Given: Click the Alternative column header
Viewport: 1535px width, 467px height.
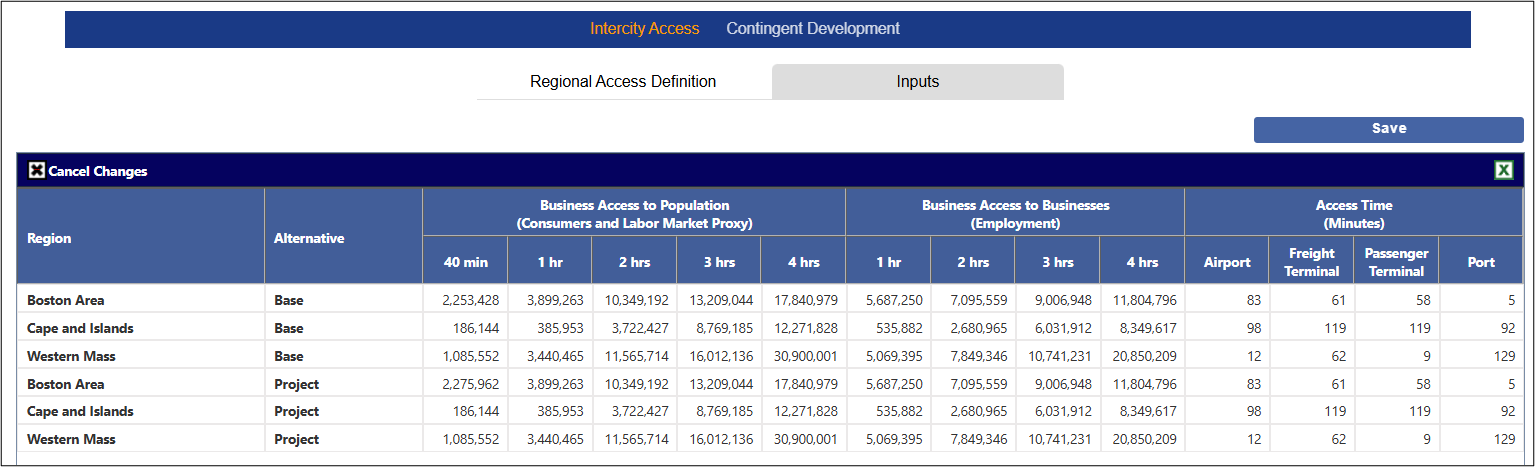Looking at the screenshot, I should coord(309,239).
